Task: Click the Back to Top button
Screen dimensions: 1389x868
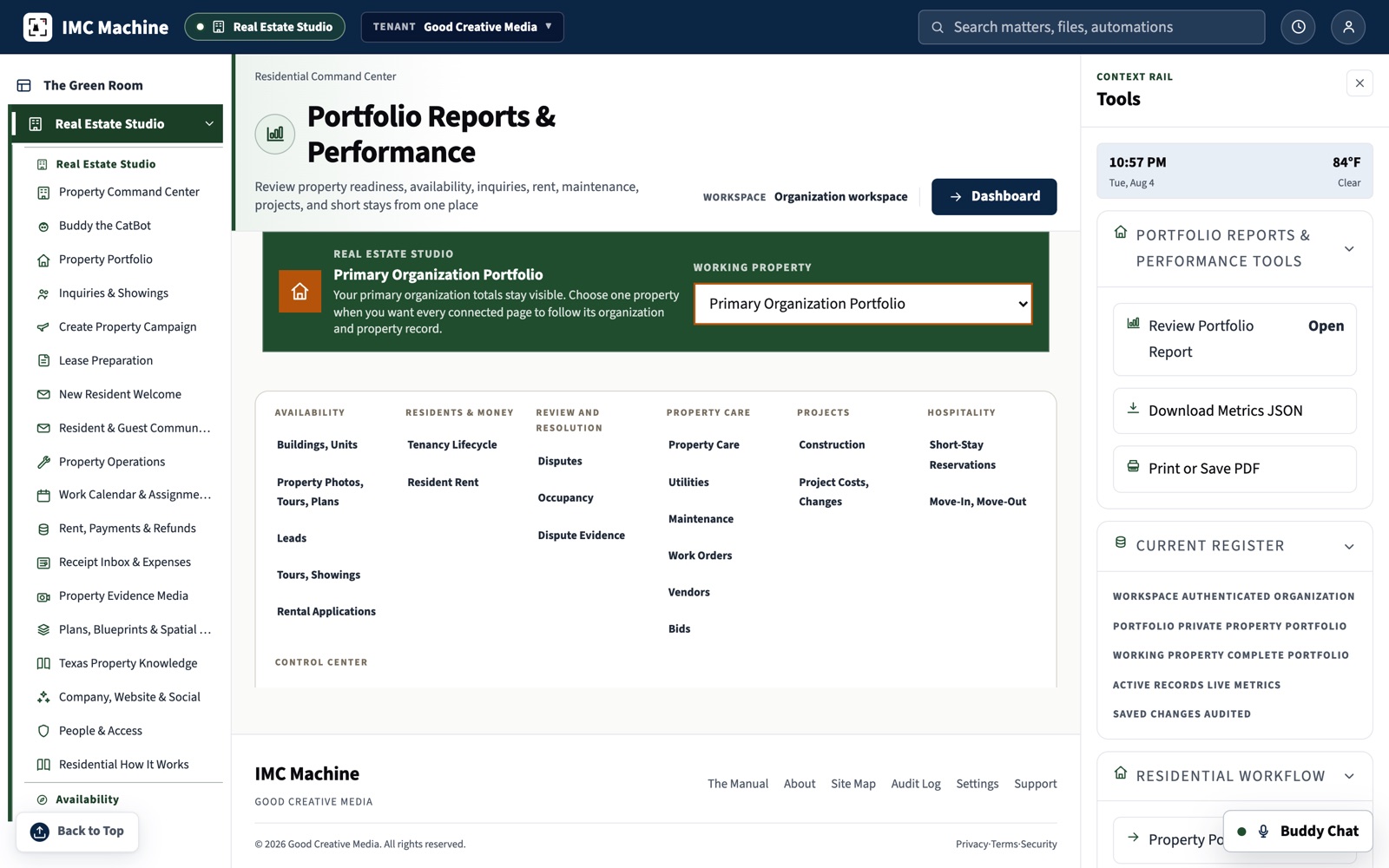Action: click(77, 832)
